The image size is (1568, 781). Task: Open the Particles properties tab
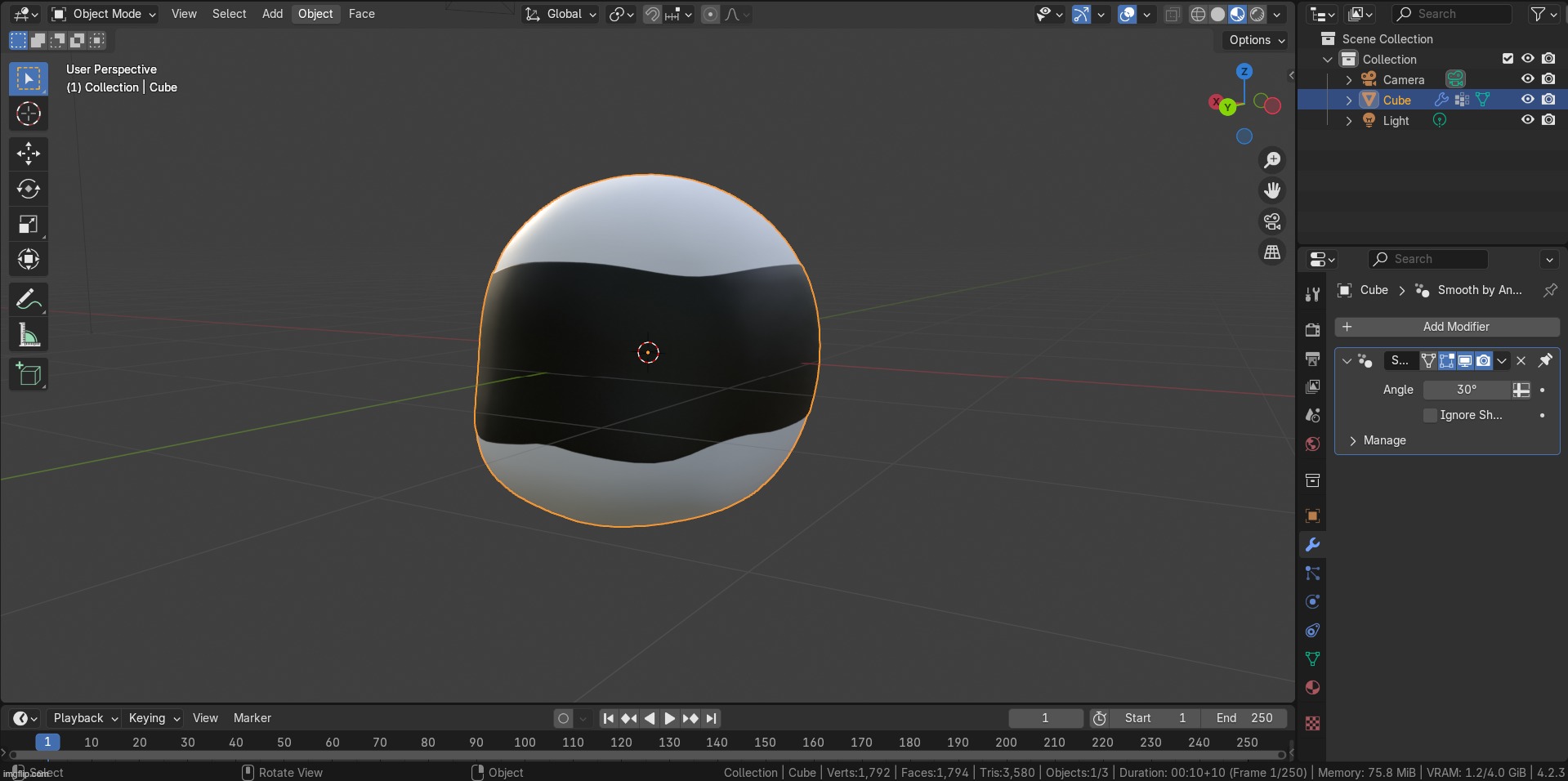coord(1312,573)
